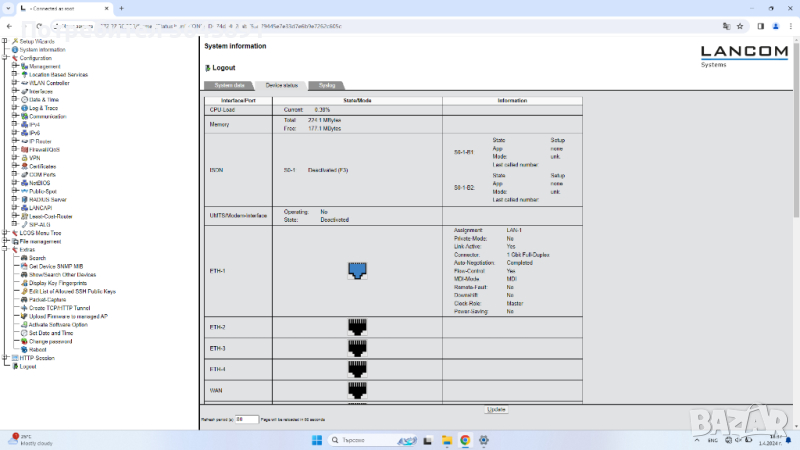Expand the LCOS Menu Tree node
The height and width of the screenshot is (450, 800).
[5, 233]
